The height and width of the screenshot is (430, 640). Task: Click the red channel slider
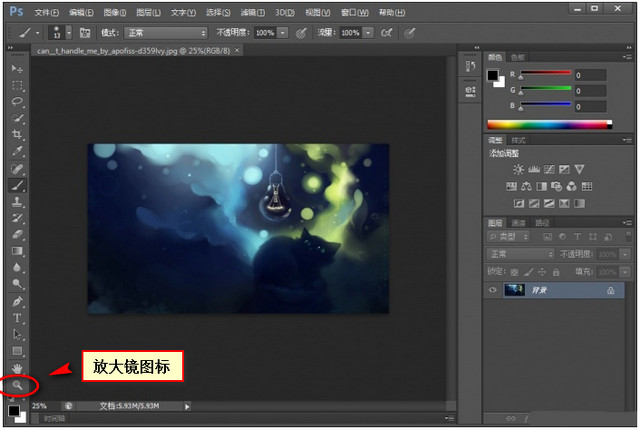tap(546, 73)
